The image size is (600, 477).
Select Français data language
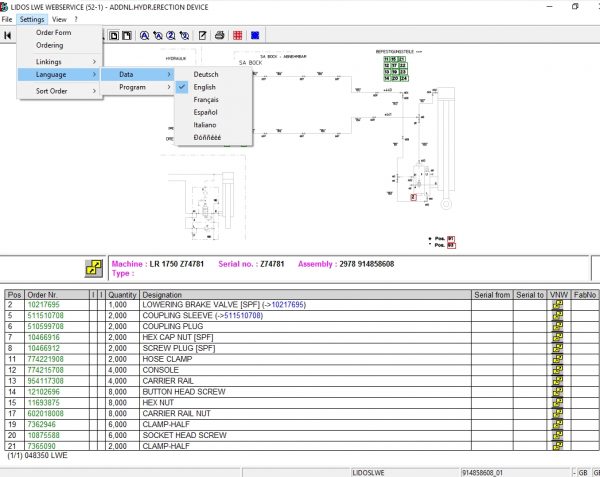[214, 100]
